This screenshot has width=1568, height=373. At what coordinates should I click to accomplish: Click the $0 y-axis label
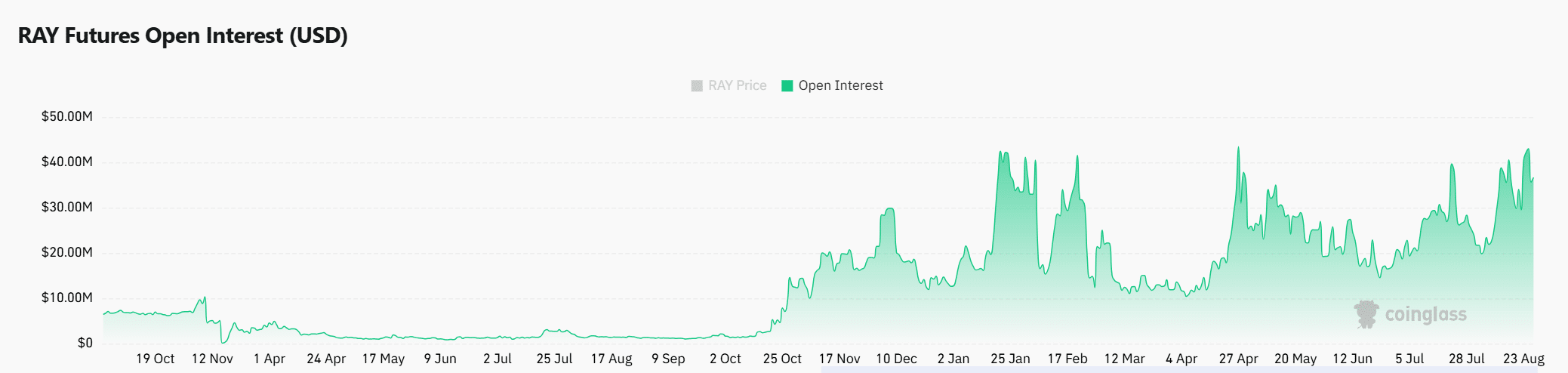(85, 343)
